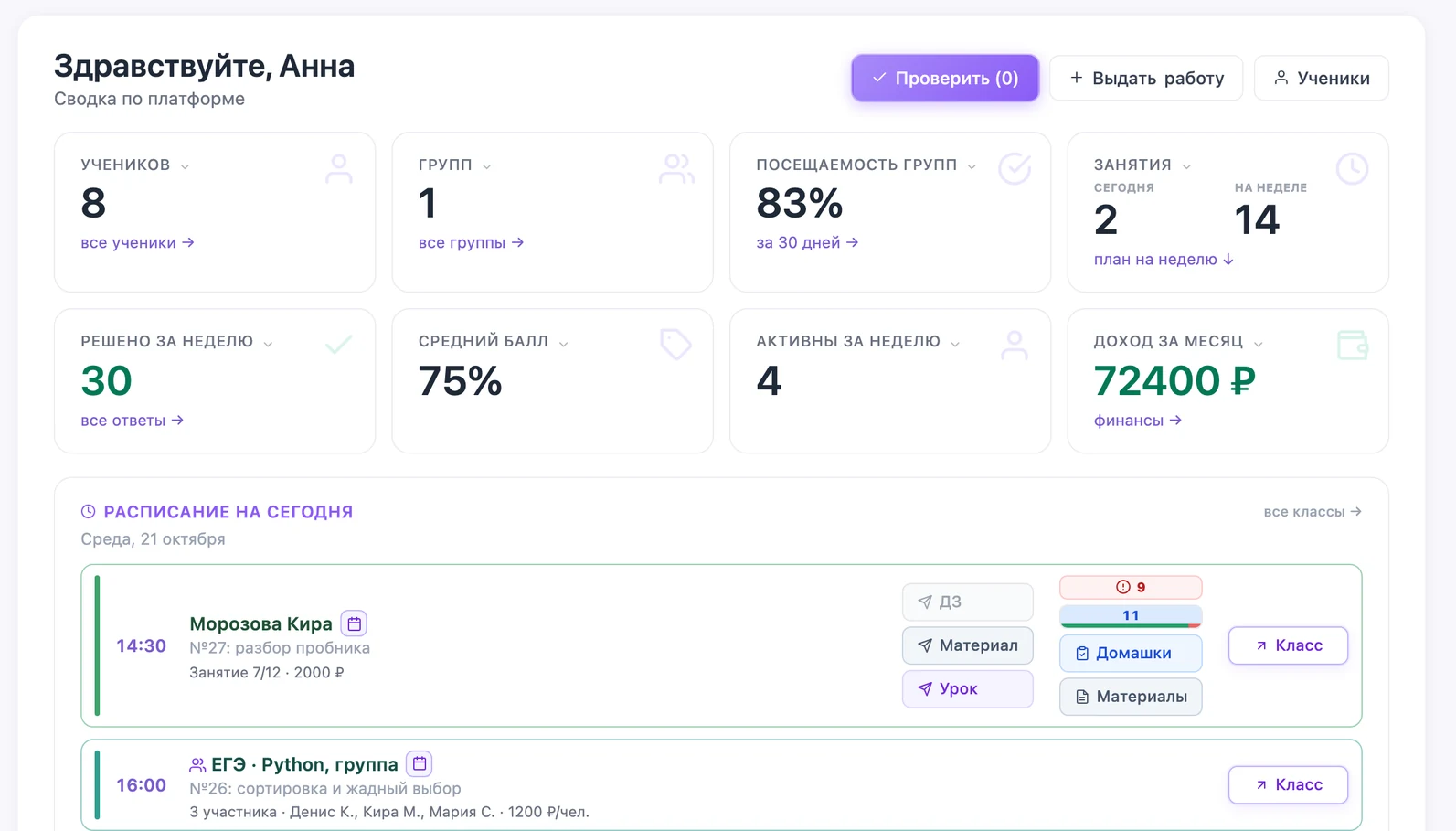Screen dimensions: 1456x831
Task: Open Ученики button in header
Action: [1322, 78]
